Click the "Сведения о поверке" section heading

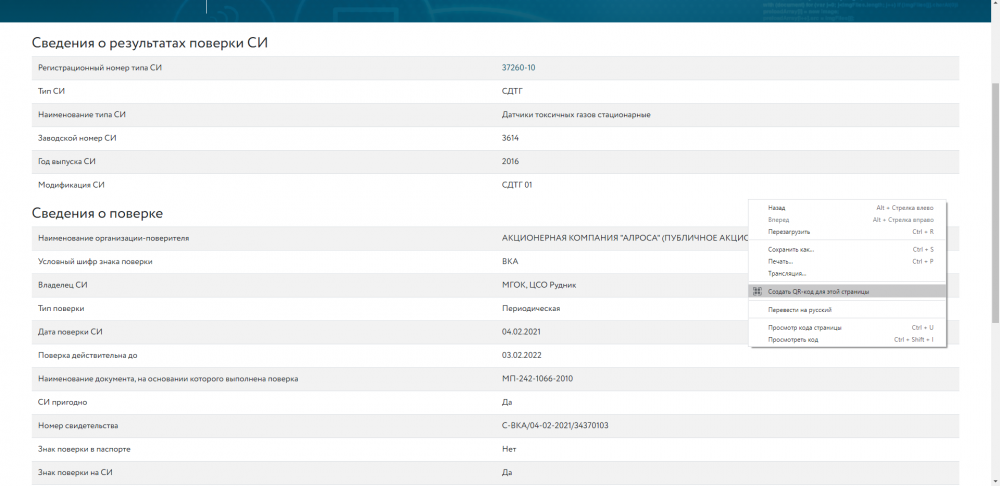pyautogui.click(x=97, y=213)
